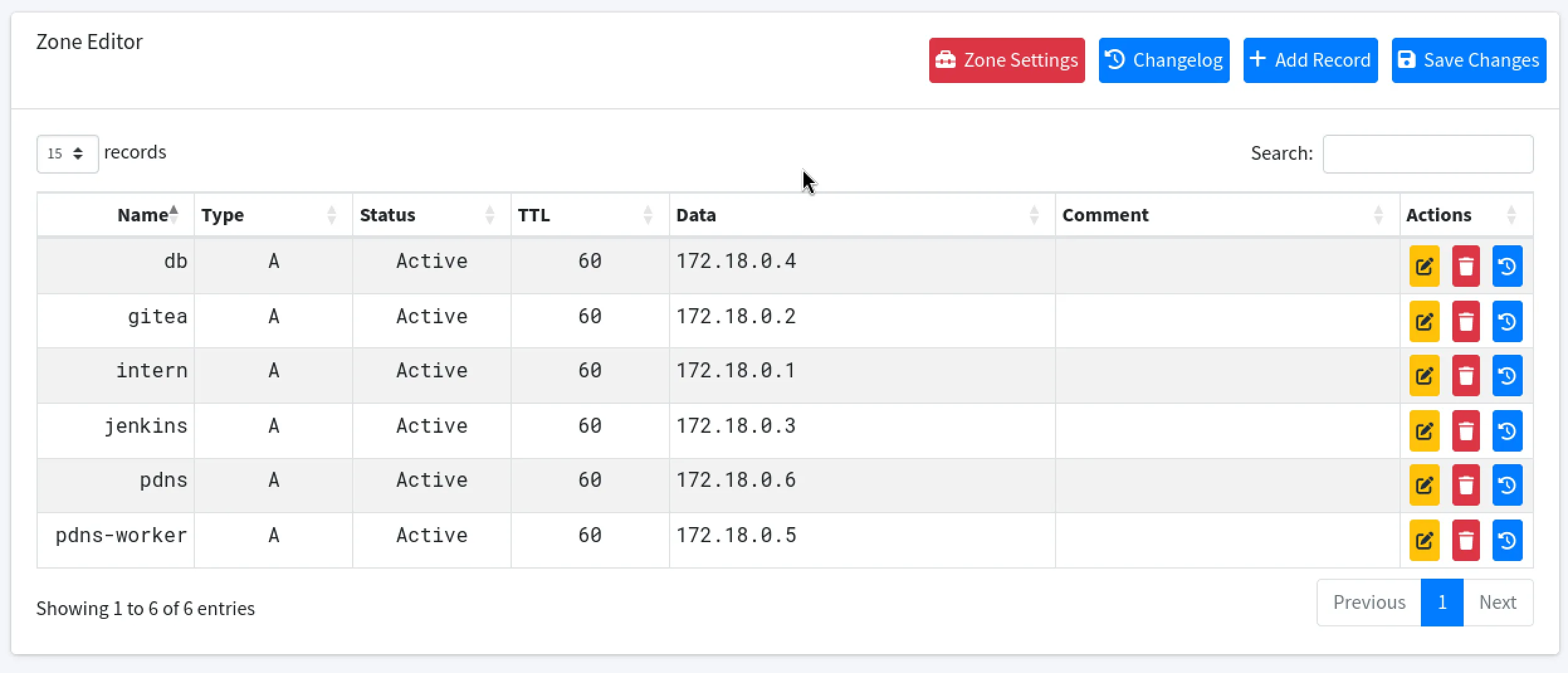The height and width of the screenshot is (673, 1568).
Task: Click the pdns-worker name cell
Action: click(x=116, y=540)
